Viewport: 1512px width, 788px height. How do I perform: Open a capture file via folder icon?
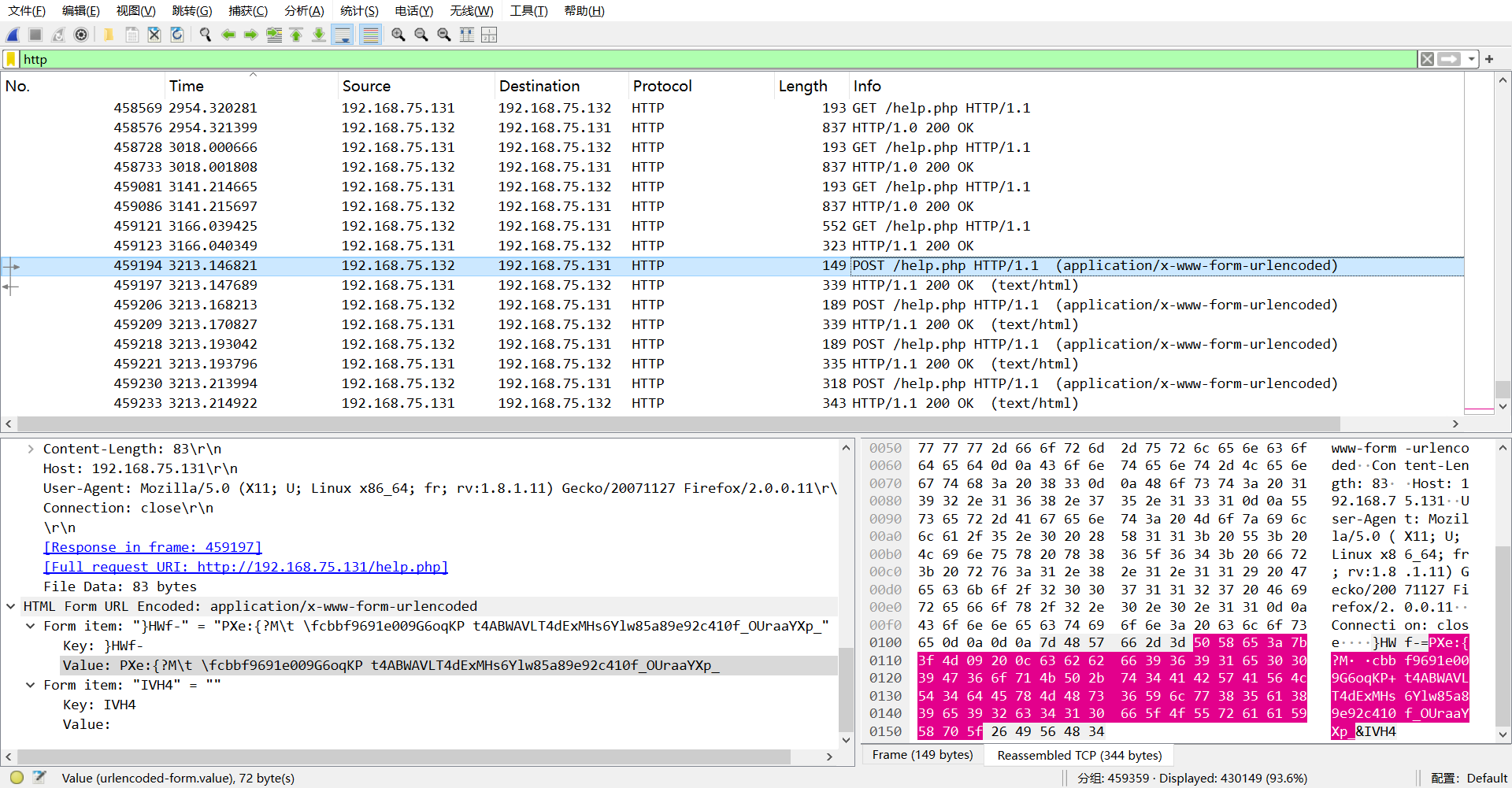point(109,35)
